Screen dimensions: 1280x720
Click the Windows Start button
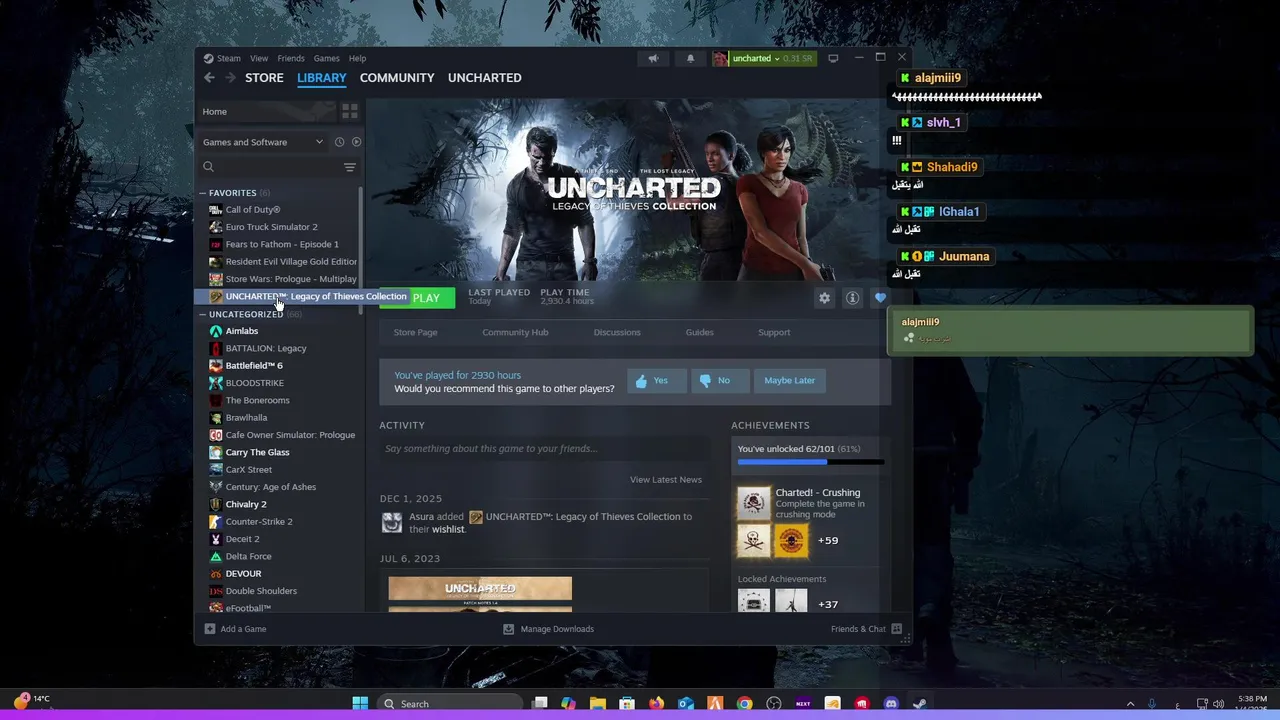click(x=360, y=704)
